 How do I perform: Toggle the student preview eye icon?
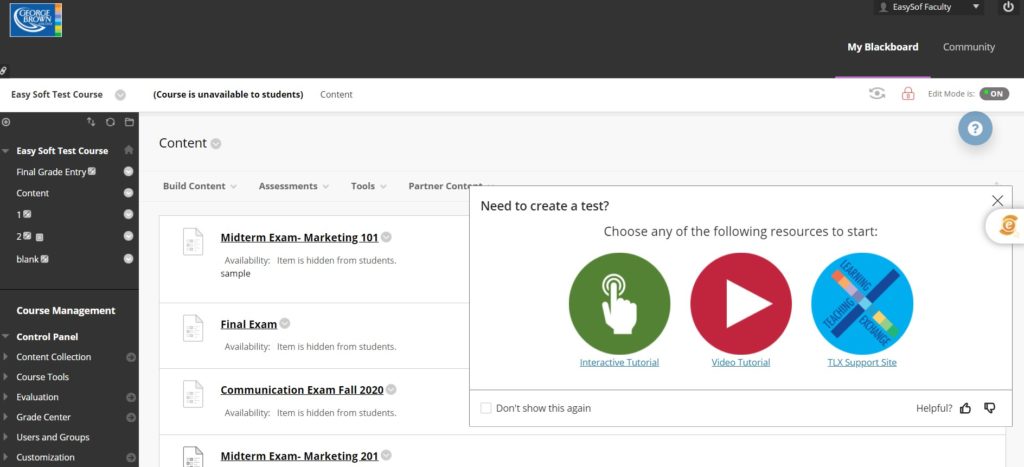(x=877, y=94)
